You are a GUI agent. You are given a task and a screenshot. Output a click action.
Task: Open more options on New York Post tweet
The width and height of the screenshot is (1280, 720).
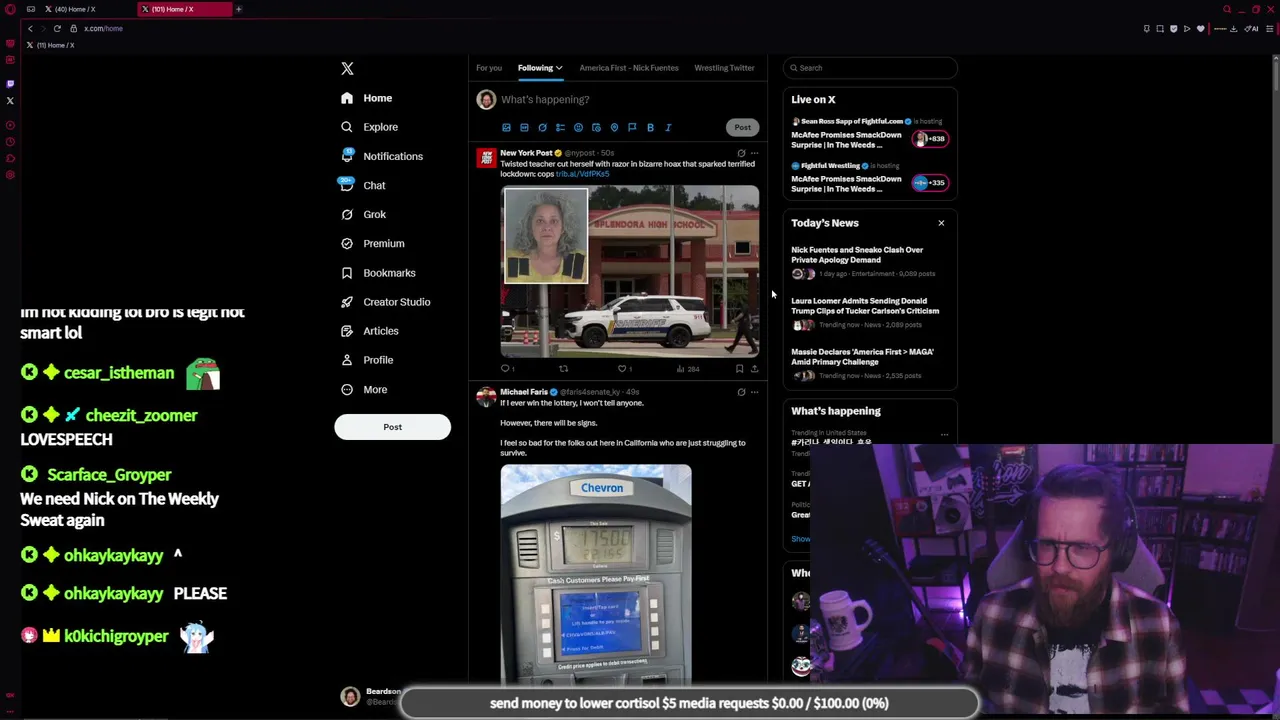pyautogui.click(x=754, y=153)
